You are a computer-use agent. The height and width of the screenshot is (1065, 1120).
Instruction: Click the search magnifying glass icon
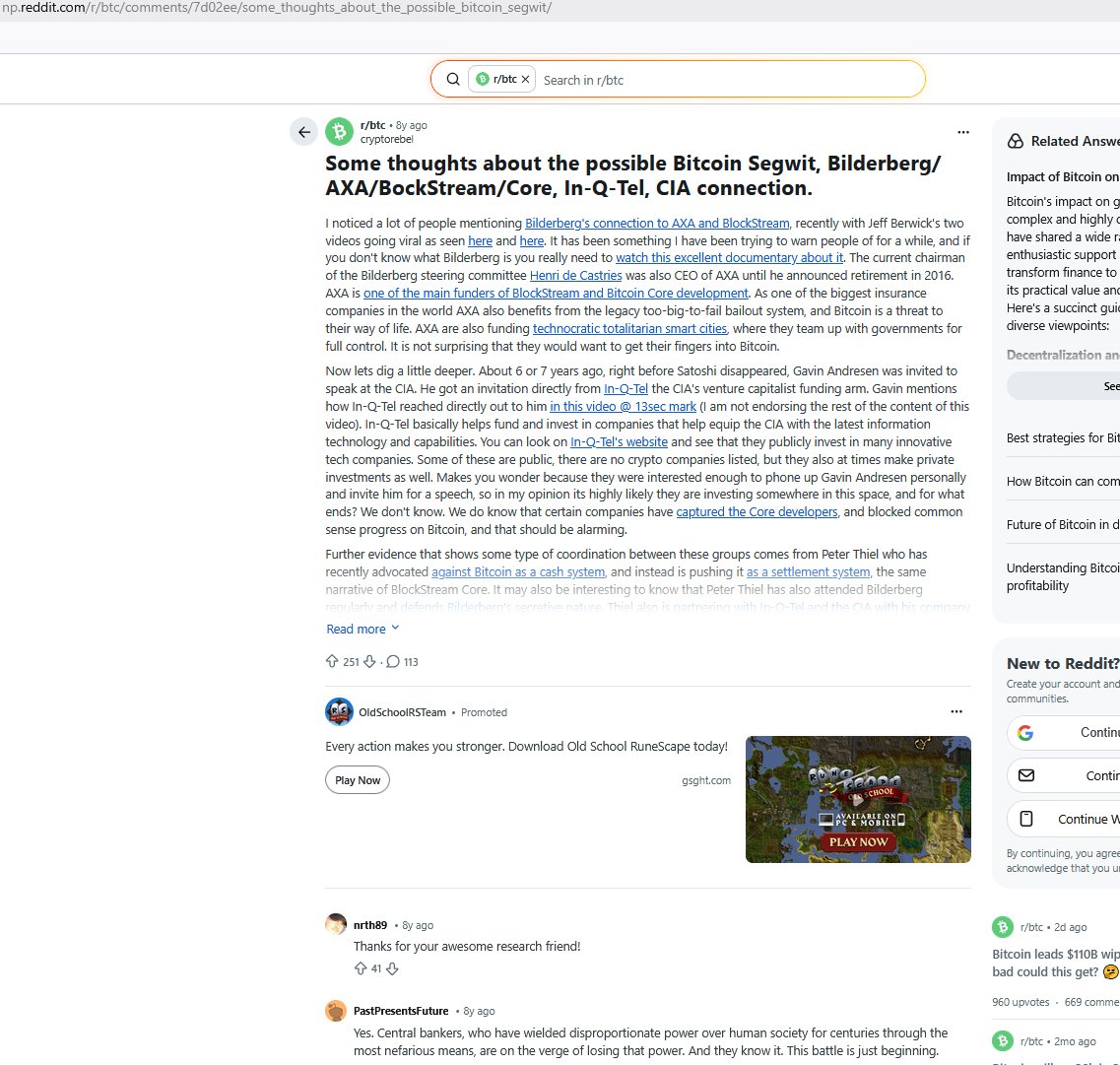(453, 79)
